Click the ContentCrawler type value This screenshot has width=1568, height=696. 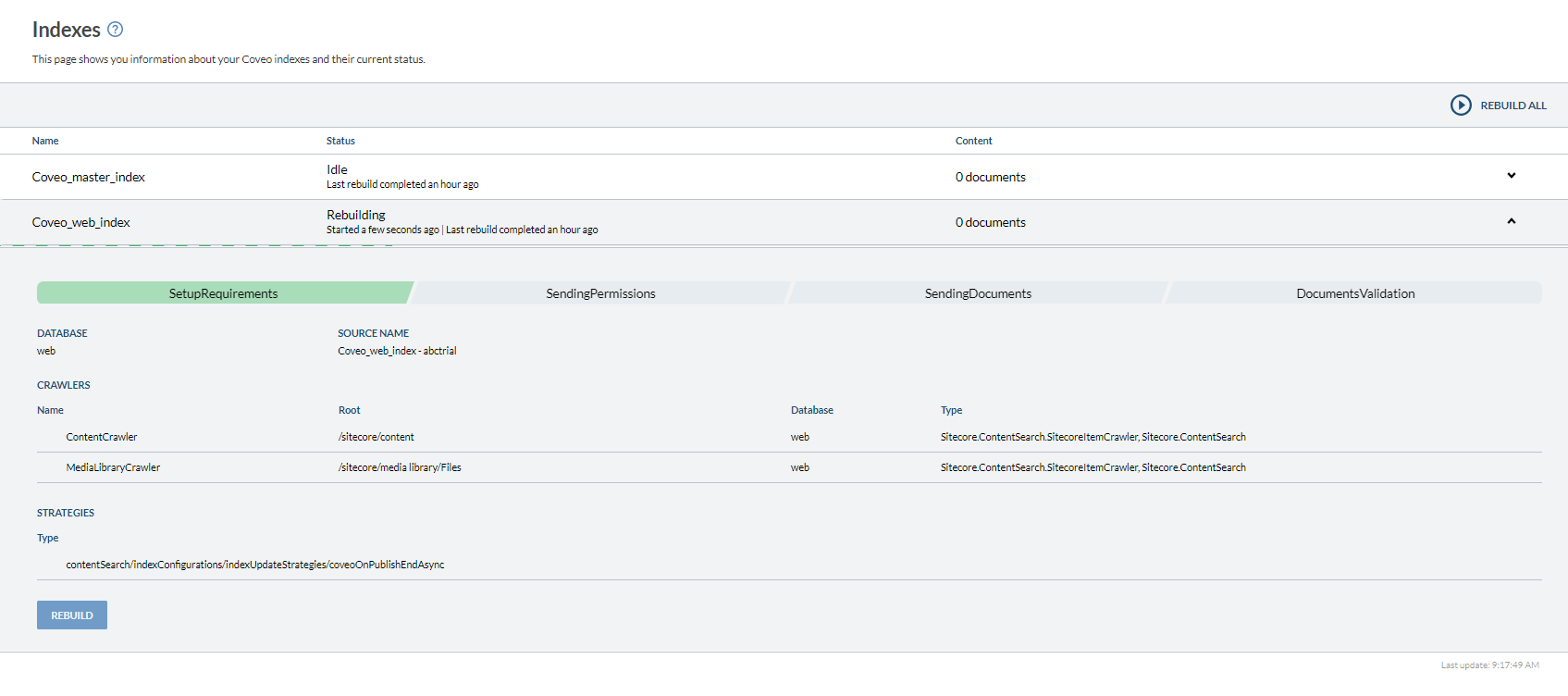(x=1093, y=437)
